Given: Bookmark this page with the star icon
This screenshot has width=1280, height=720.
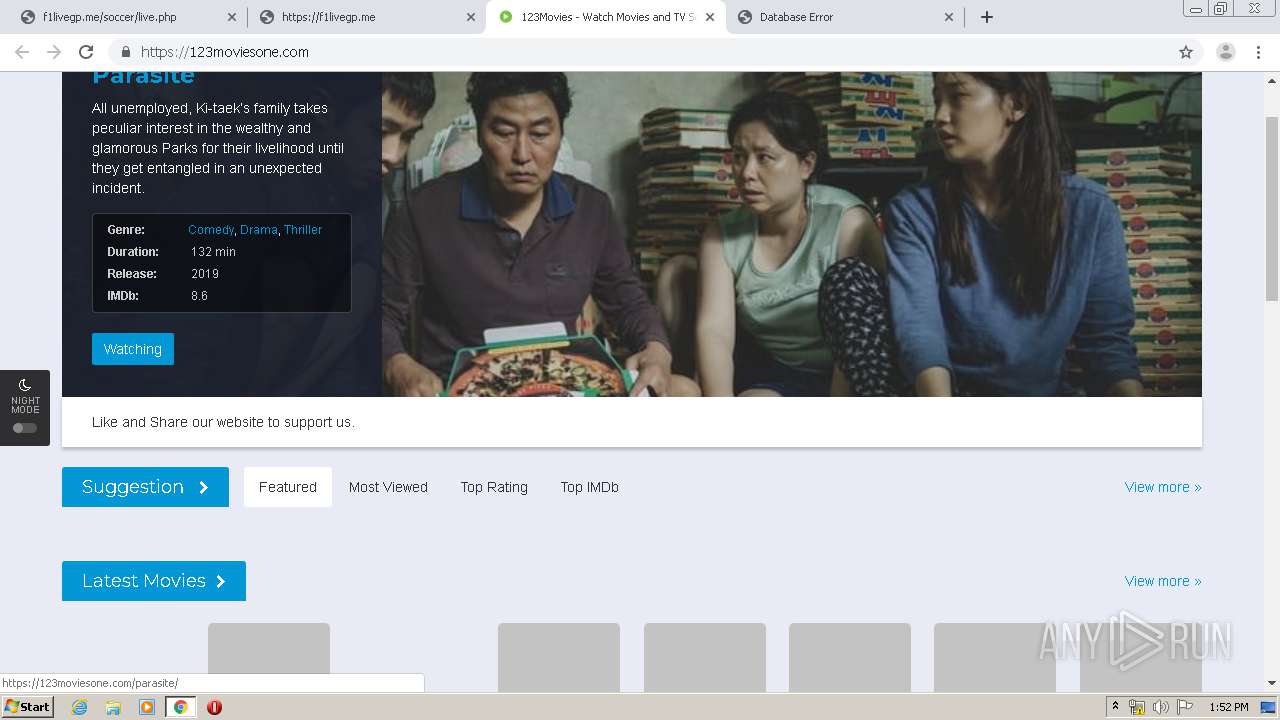Looking at the screenshot, I should click(1186, 52).
